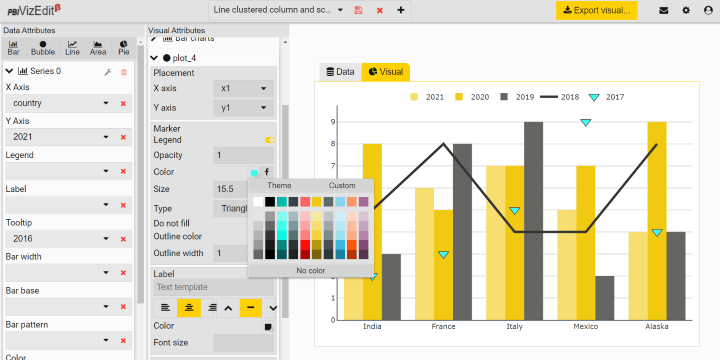728x360 pixels.
Task: Toggle 2020 series in chart legend
Action: pyautogui.click(x=472, y=97)
